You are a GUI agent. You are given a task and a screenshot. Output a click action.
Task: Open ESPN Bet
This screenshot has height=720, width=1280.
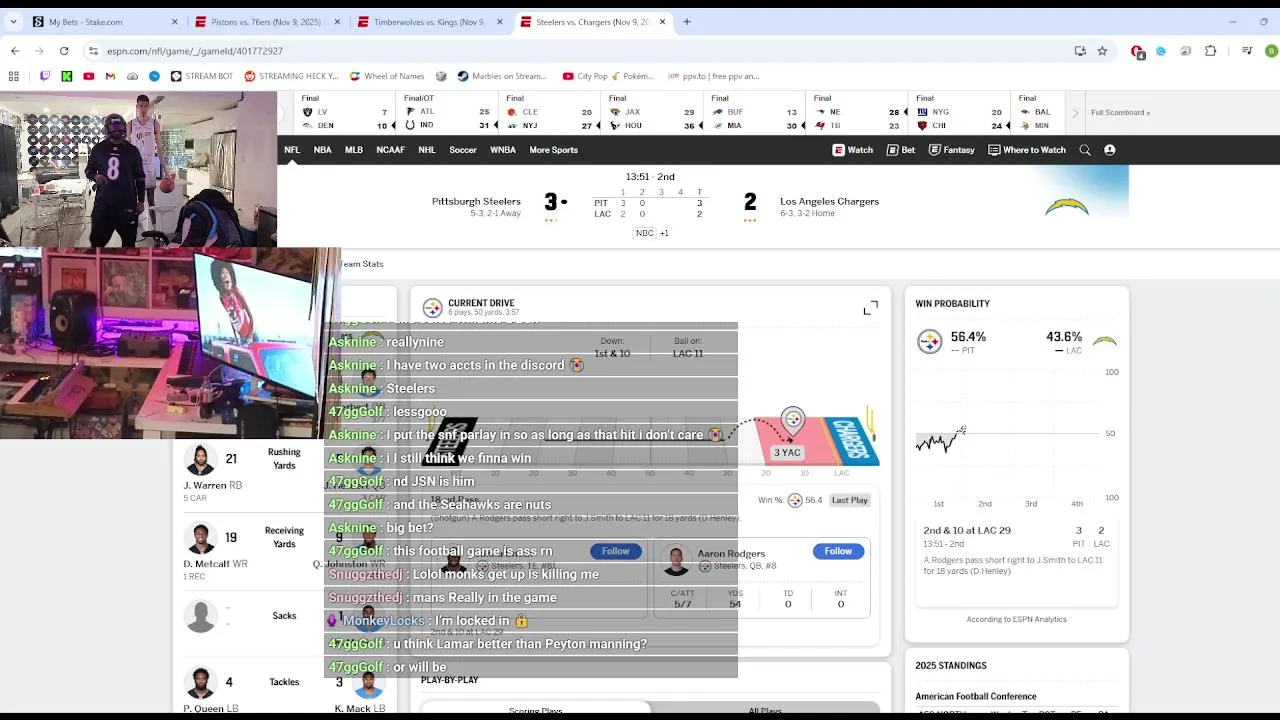[x=901, y=150]
